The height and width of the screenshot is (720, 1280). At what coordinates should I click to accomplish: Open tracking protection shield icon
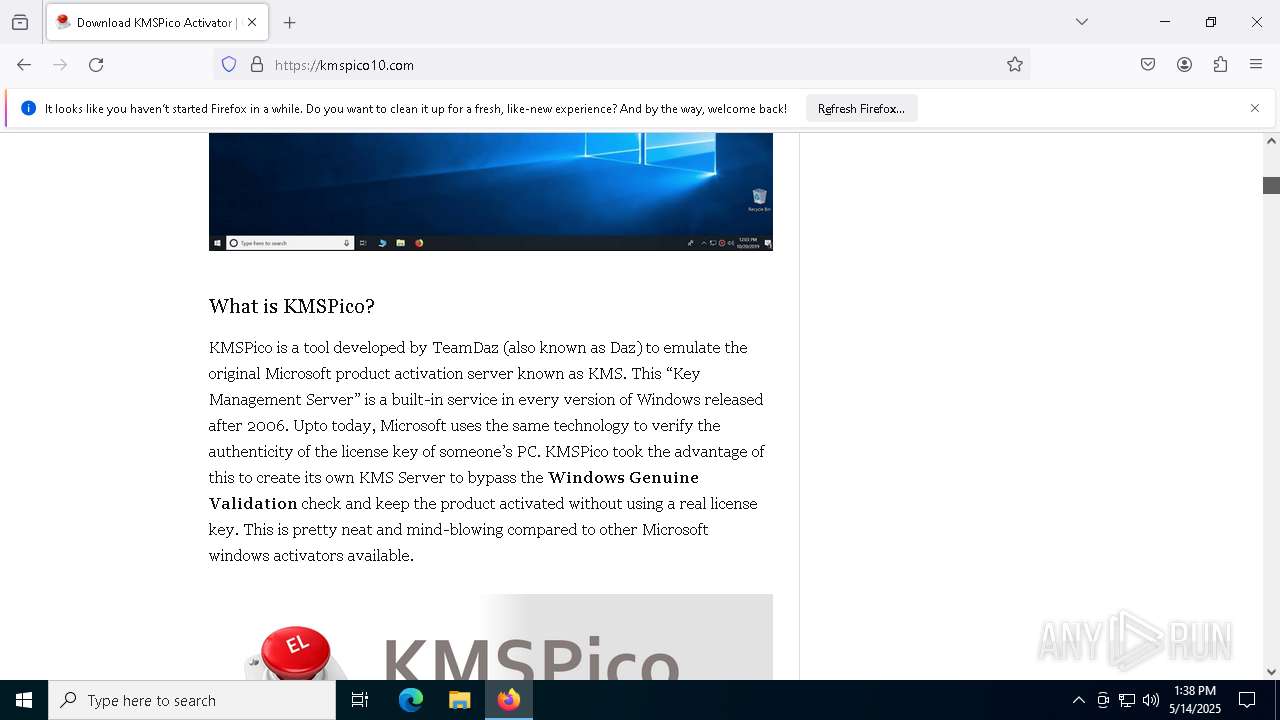[229, 64]
